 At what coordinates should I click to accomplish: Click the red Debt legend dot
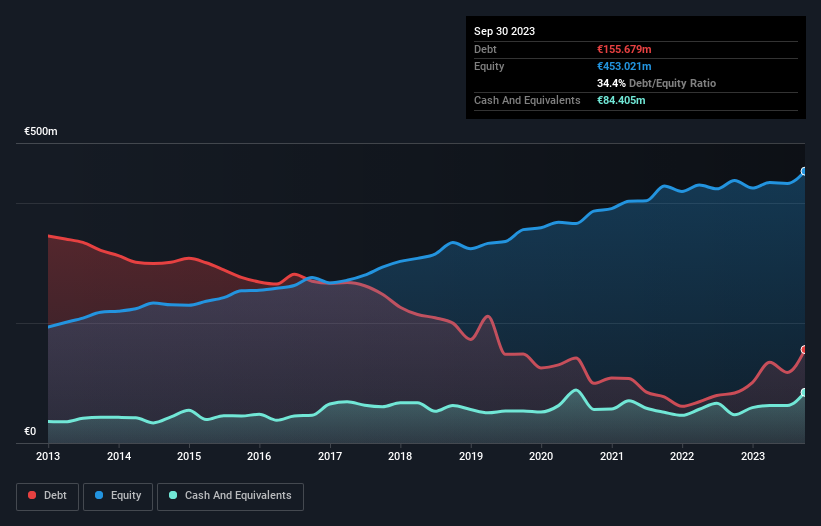pos(32,495)
